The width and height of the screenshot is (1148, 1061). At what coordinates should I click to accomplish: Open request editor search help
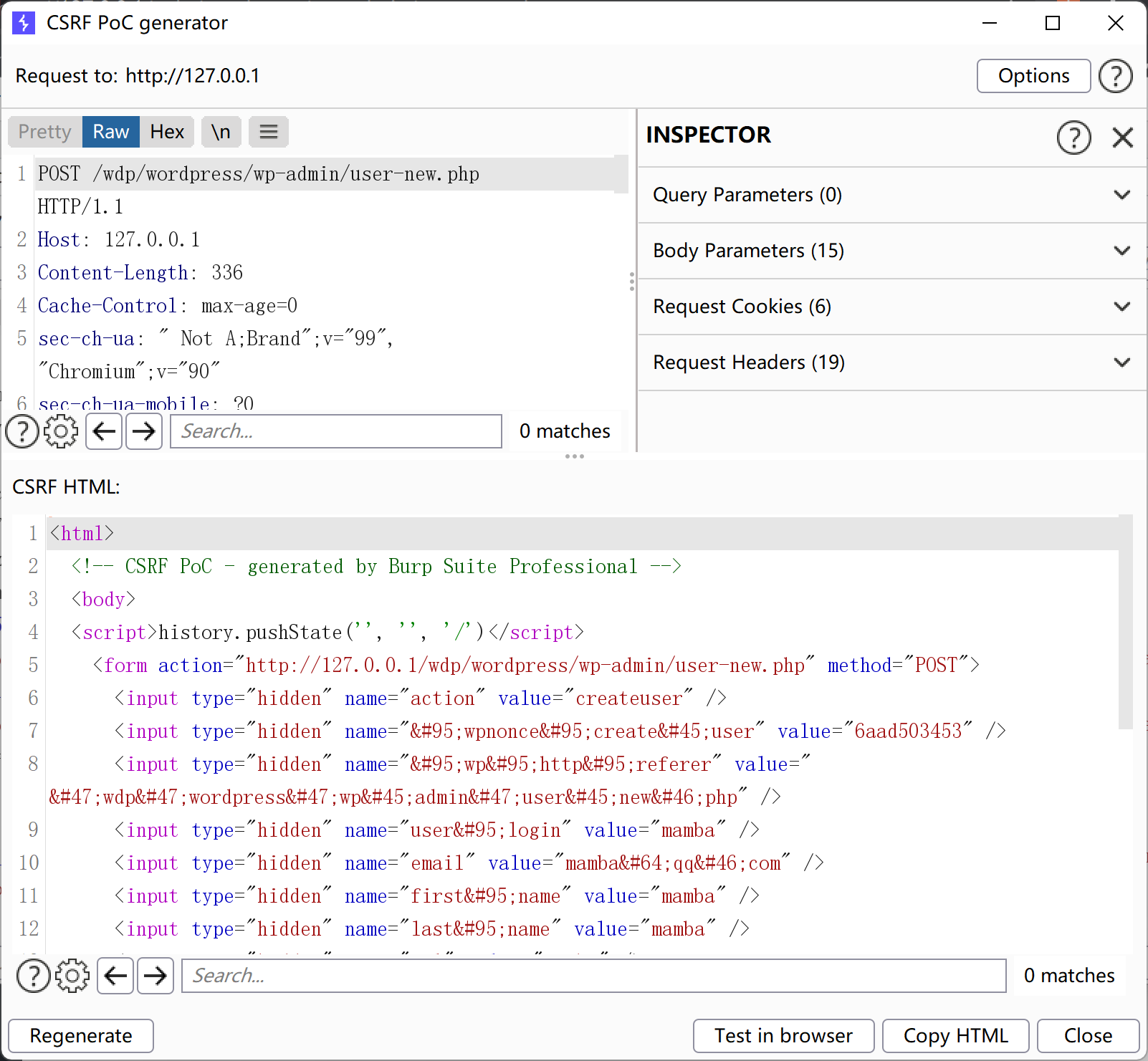[x=22, y=431]
